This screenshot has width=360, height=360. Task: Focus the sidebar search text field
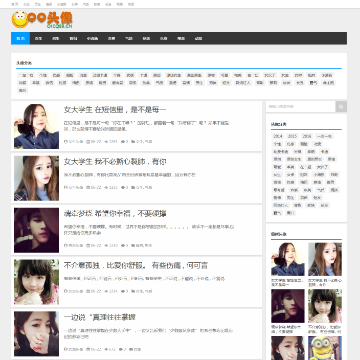click(x=301, y=107)
